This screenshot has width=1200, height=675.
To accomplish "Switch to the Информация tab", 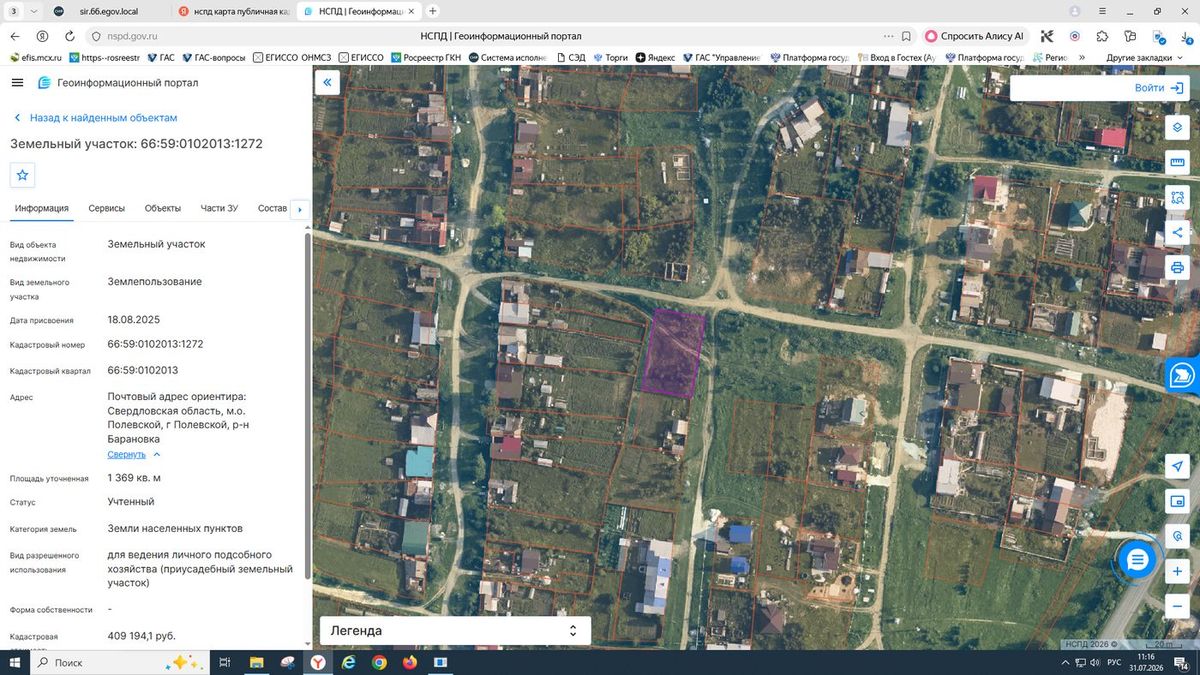I will [42, 208].
